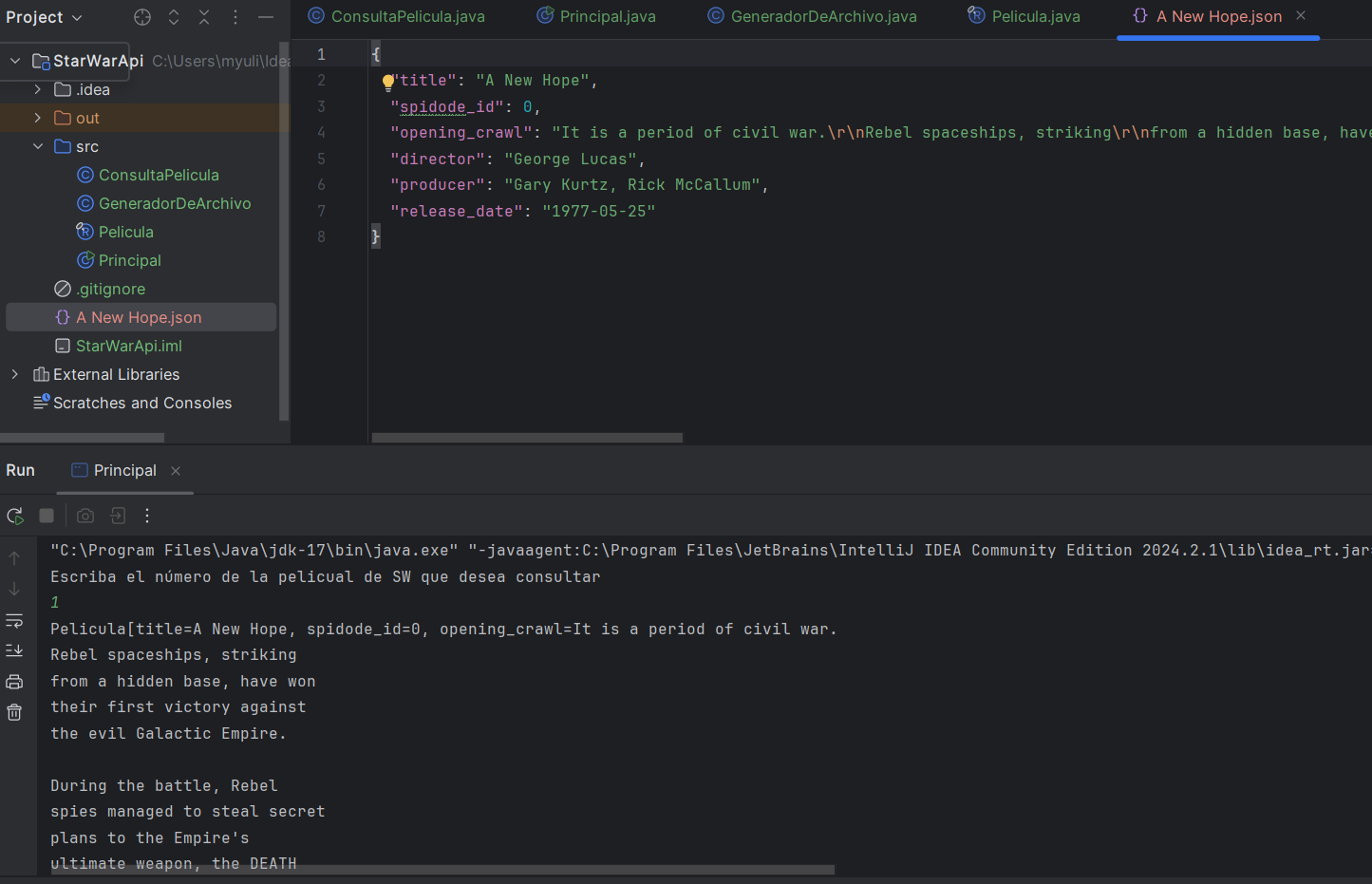Select the .gitignore file
The width and height of the screenshot is (1372, 884).
pyautogui.click(x=100, y=289)
